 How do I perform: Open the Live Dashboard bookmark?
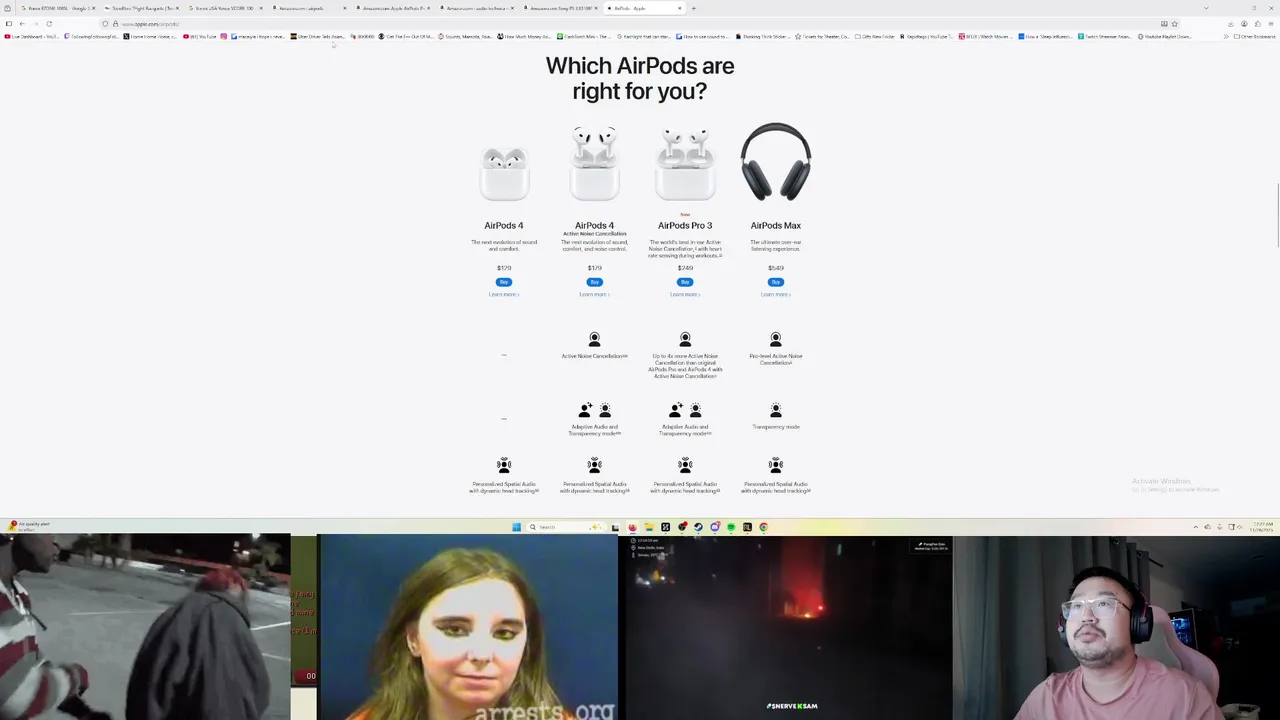pyautogui.click(x=33, y=36)
